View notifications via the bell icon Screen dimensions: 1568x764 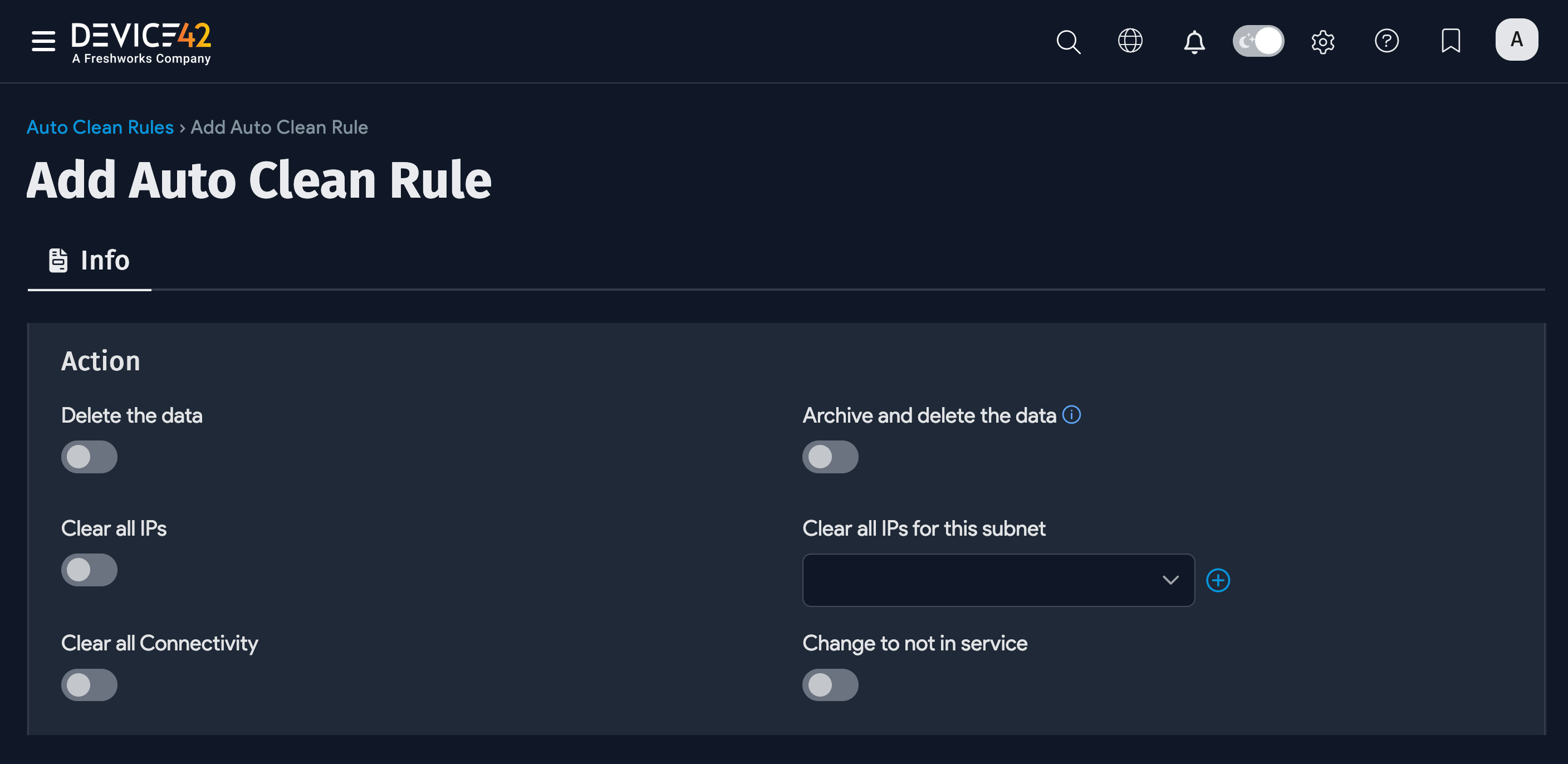tap(1194, 41)
